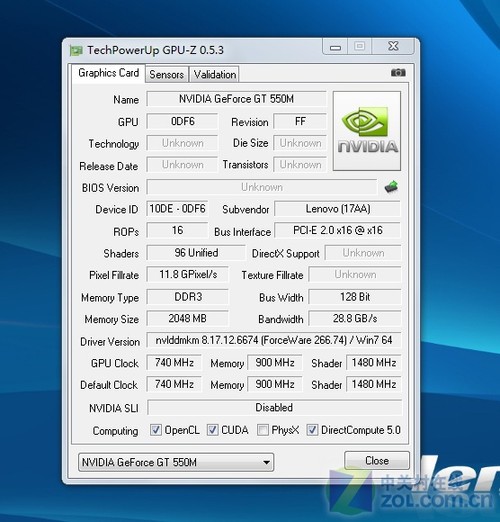Image resolution: width=500 pixels, height=522 pixels.
Task: Close the window with the X button
Action: [x=393, y=46]
